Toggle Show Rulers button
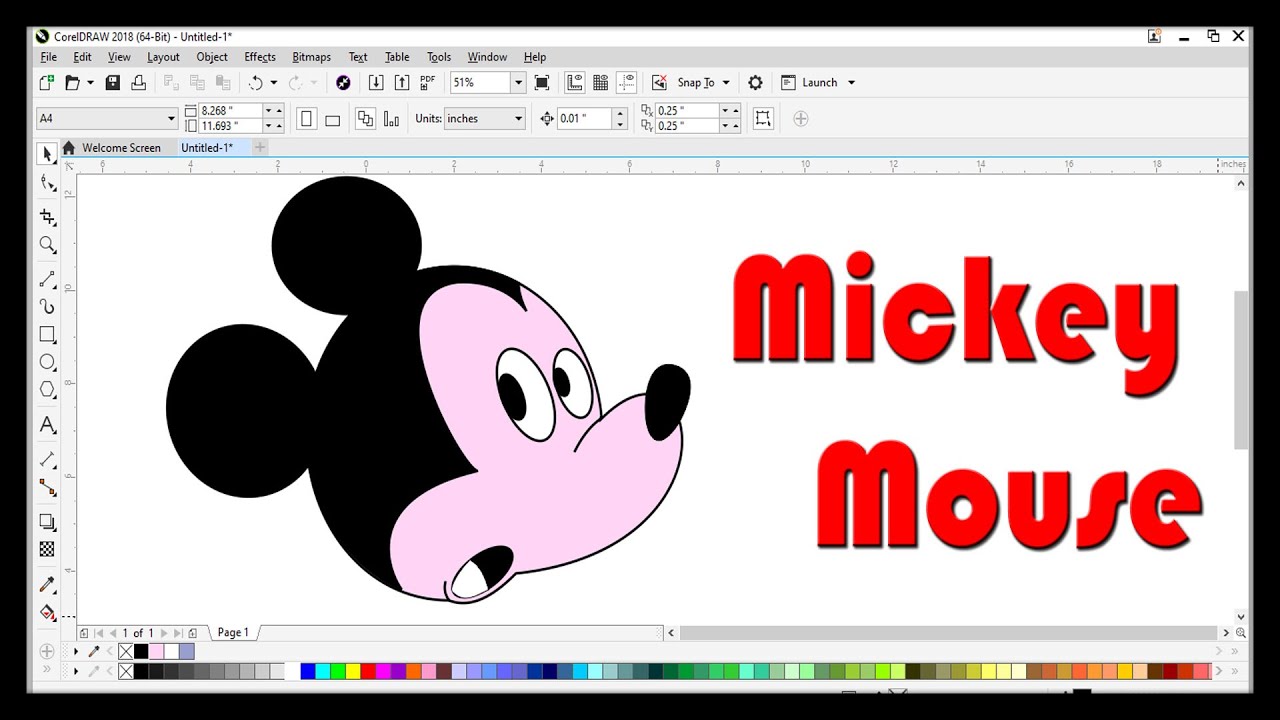 coord(575,83)
